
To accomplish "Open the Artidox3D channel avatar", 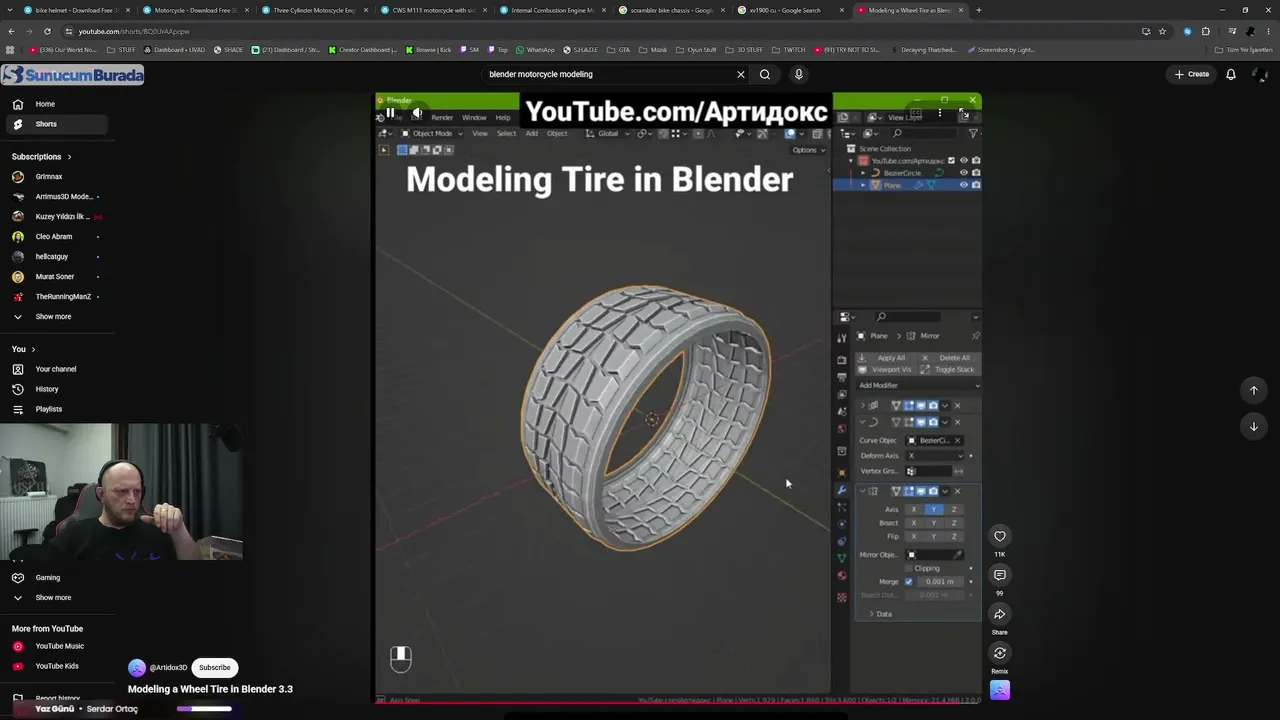I will click(137, 668).
